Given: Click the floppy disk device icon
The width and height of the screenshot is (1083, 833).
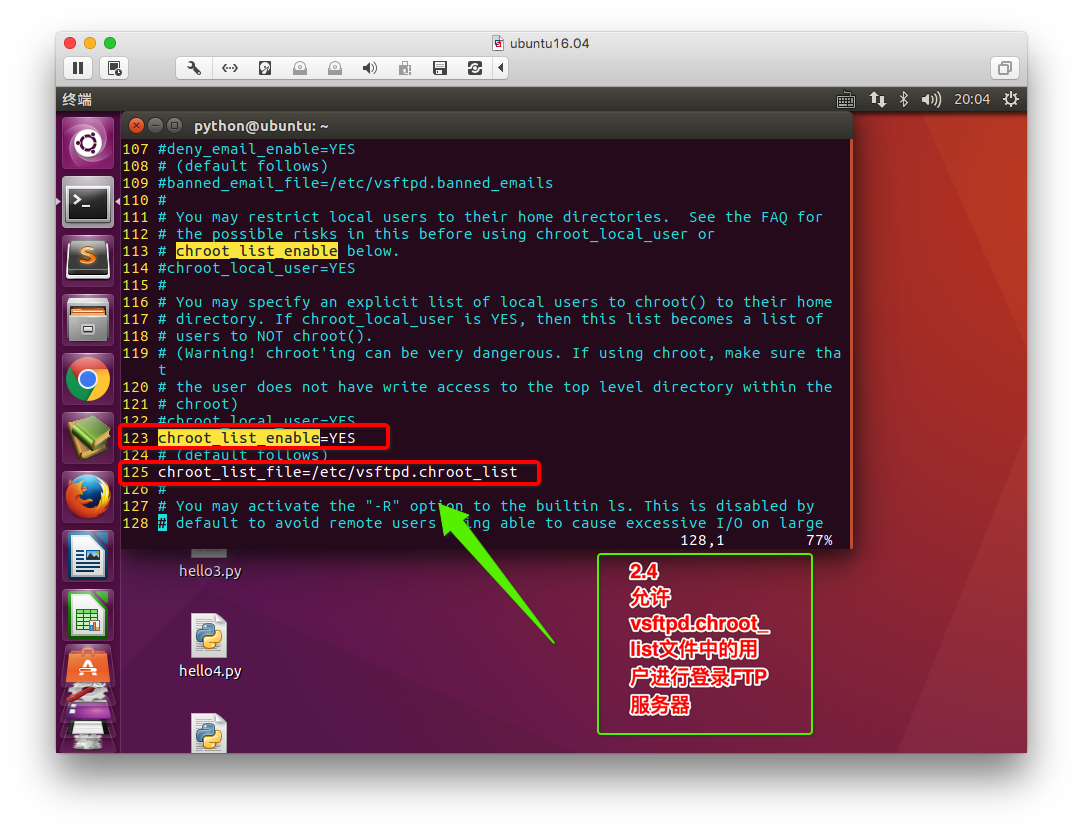Looking at the screenshot, I should [439, 68].
